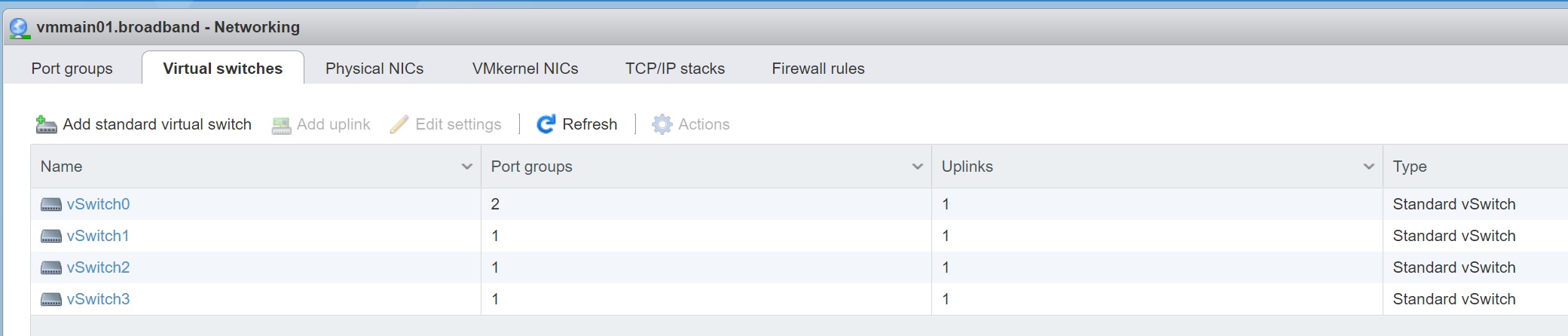Click the Actions gear icon
The image size is (1568, 336).
(662, 124)
